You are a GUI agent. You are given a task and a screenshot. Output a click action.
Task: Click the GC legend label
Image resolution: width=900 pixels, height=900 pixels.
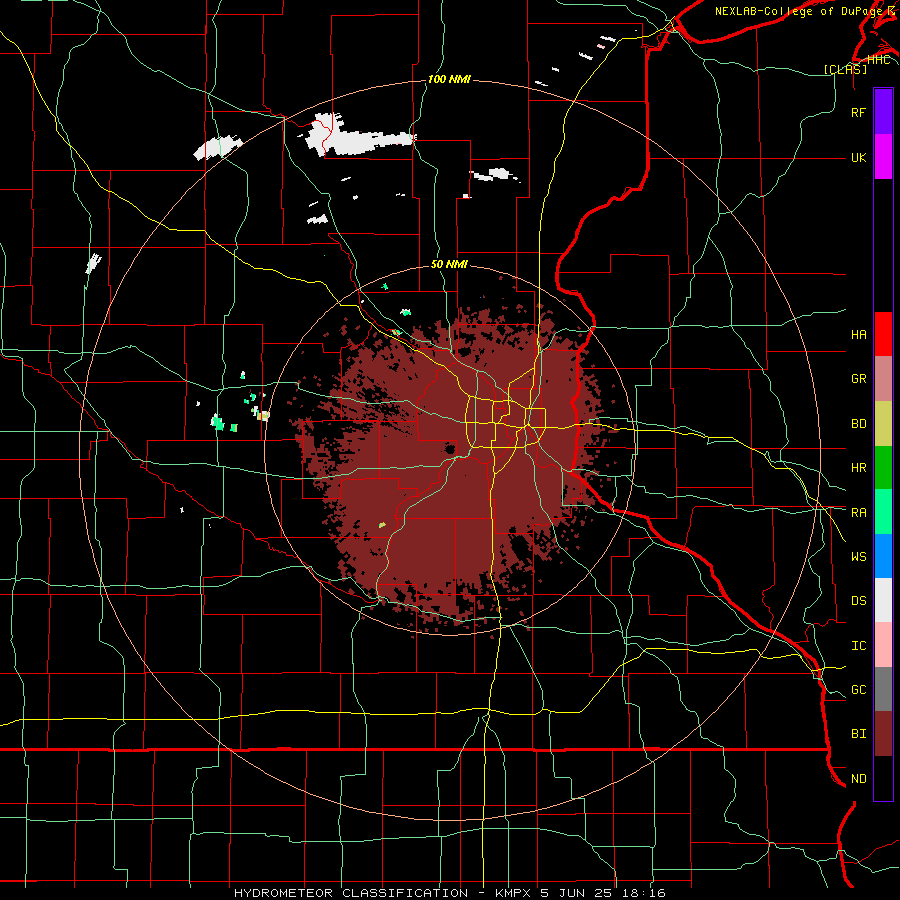click(858, 690)
